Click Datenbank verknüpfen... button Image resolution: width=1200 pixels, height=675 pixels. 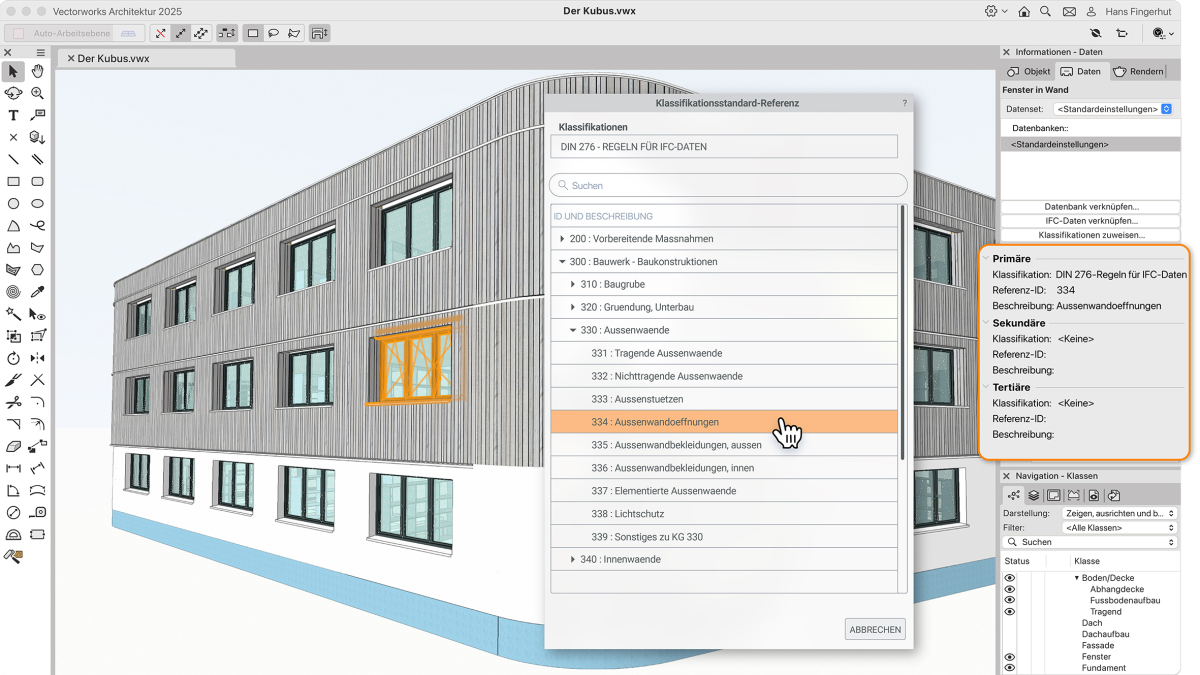point(1091,206)
